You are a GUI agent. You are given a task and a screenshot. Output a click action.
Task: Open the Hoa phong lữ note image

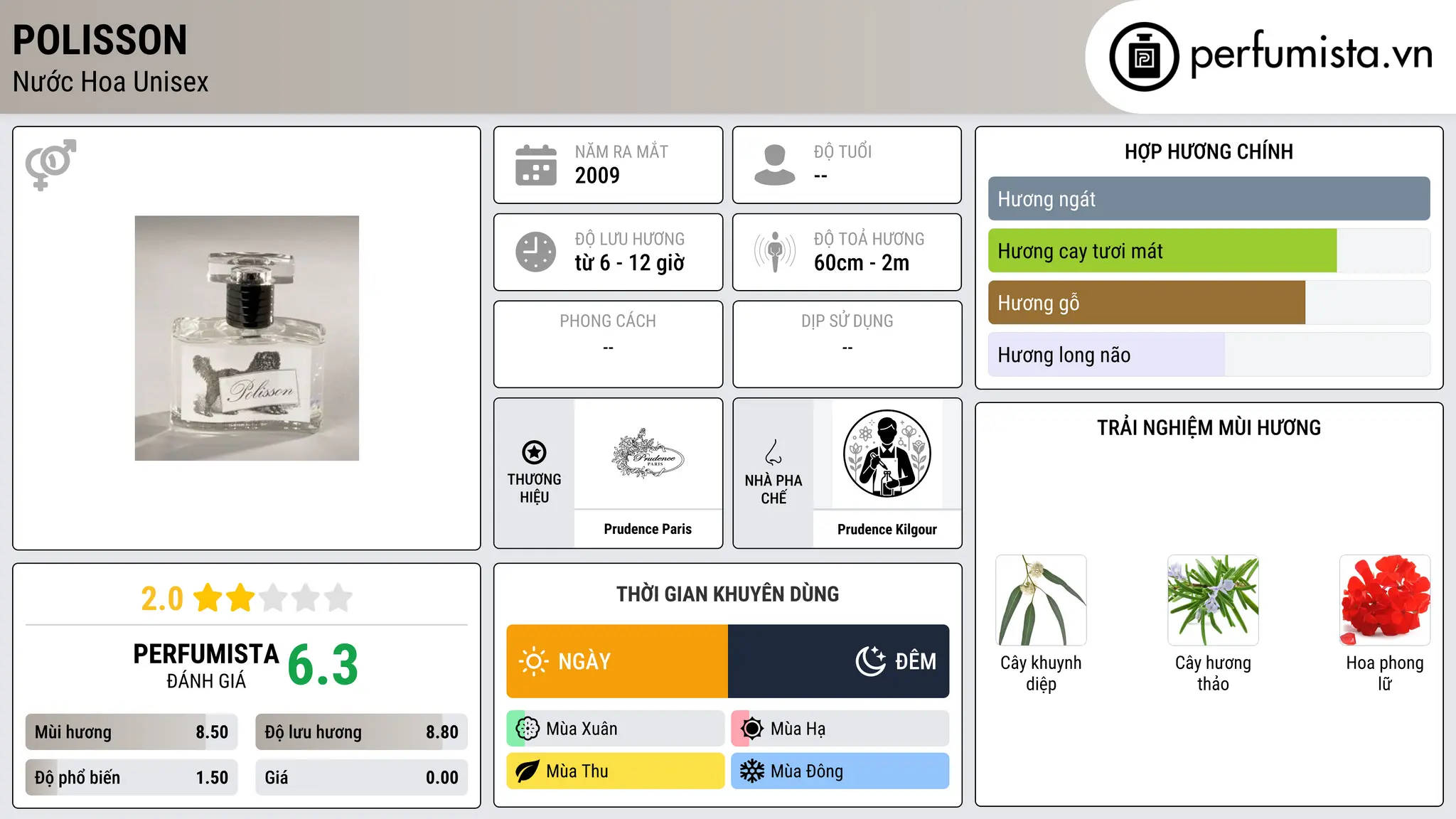point(1385,600)
